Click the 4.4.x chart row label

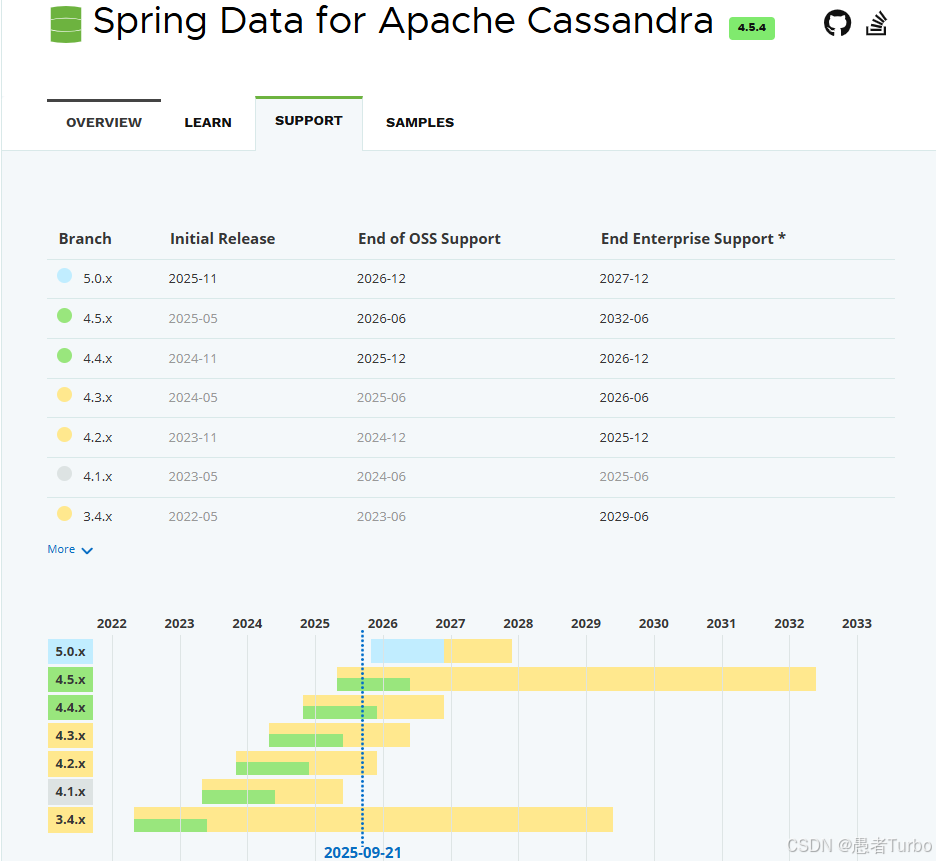tap(70, 708)
